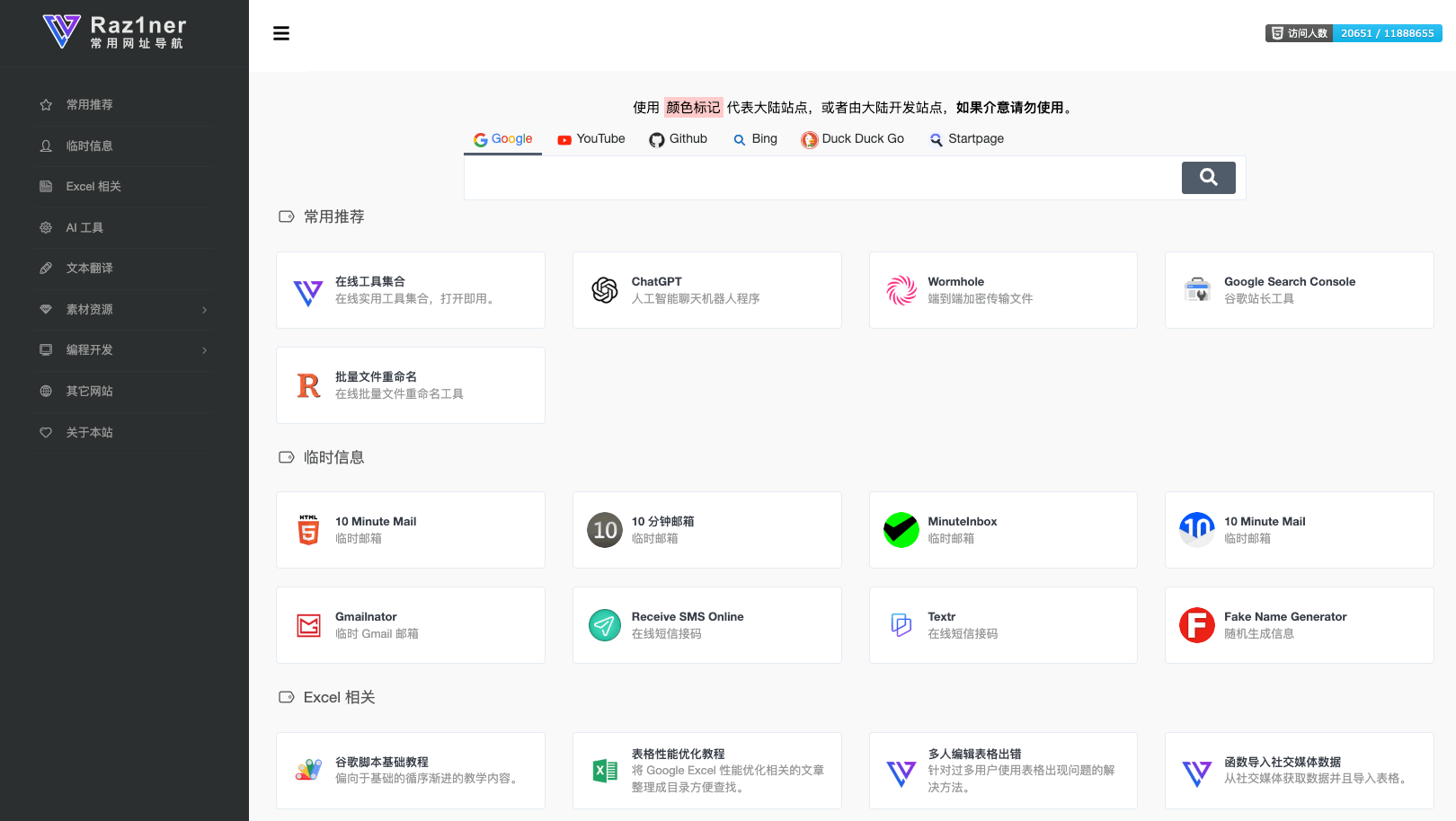Click the 临时信息 section heading
Image resolution: width=1456 pixels, height=821 pixels.
pos(334,457)
